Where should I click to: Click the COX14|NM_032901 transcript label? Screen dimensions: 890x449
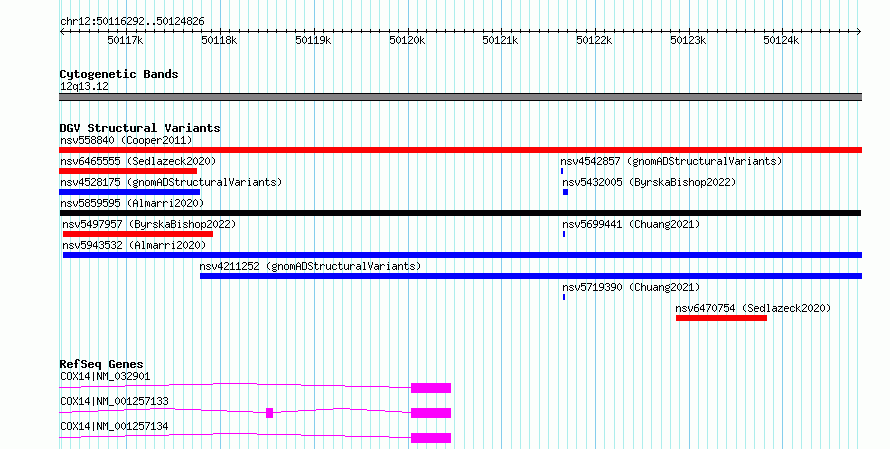pyautogui.click(x=105, y=376)
